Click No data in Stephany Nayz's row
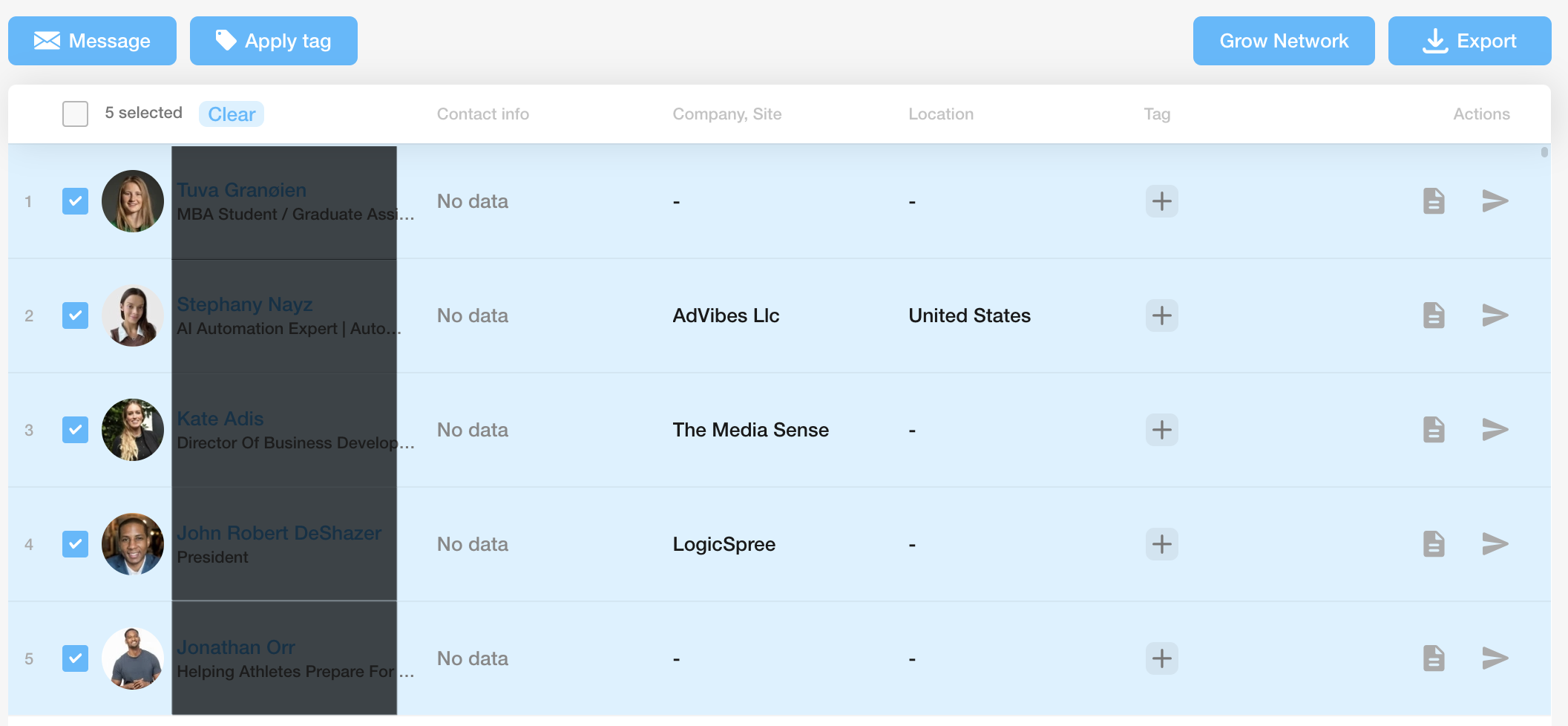Viewport: 1568px width, 726px height. click(472, 315)
